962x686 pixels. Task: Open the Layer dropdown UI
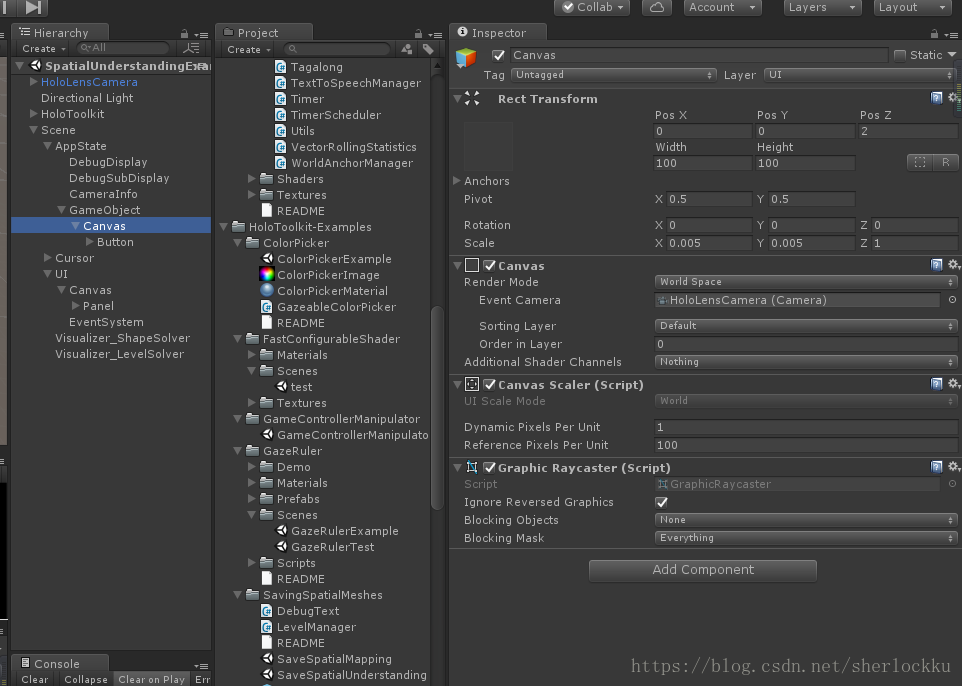[859, 75]
